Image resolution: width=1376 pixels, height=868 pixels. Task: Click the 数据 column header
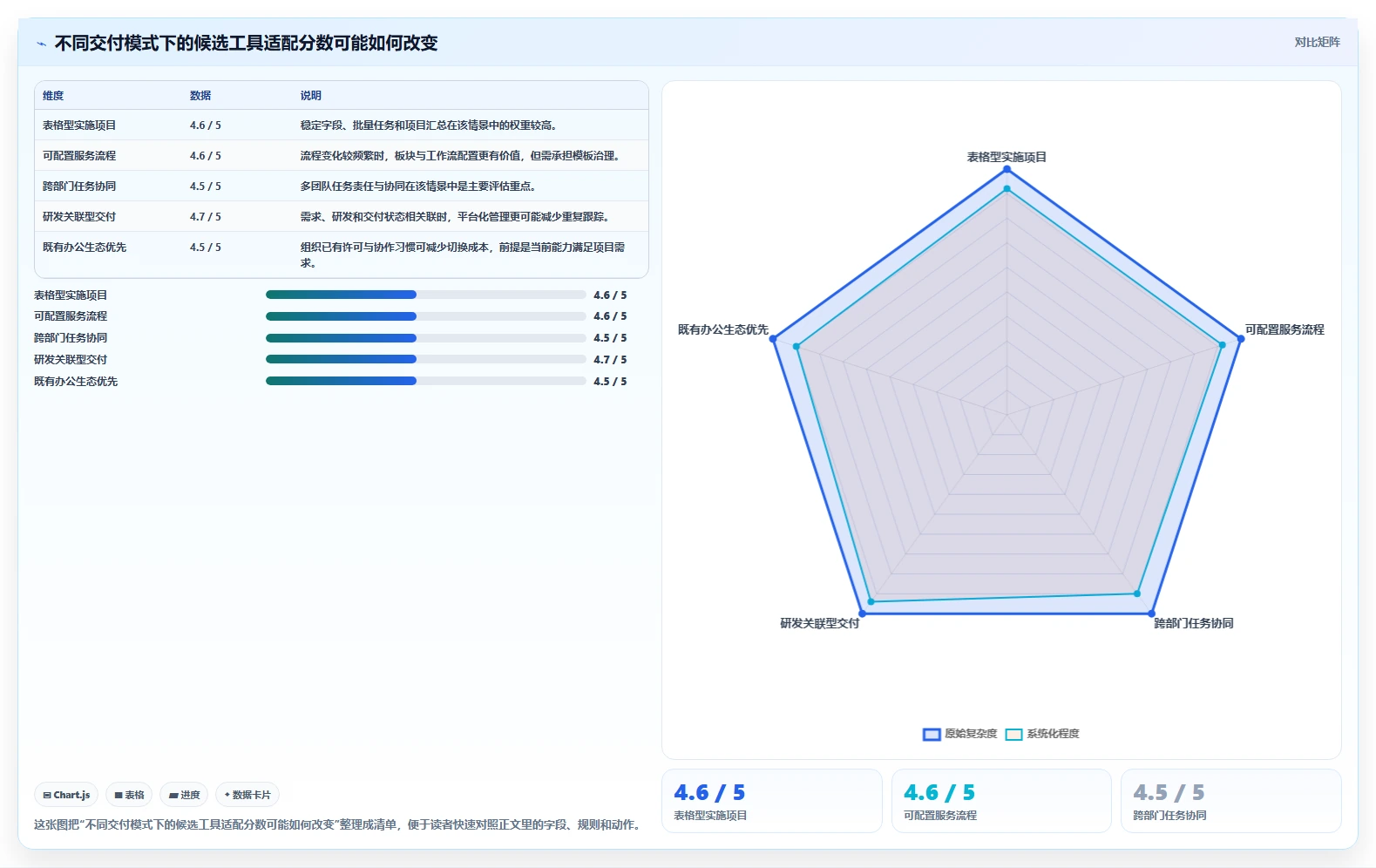(200, 96)
